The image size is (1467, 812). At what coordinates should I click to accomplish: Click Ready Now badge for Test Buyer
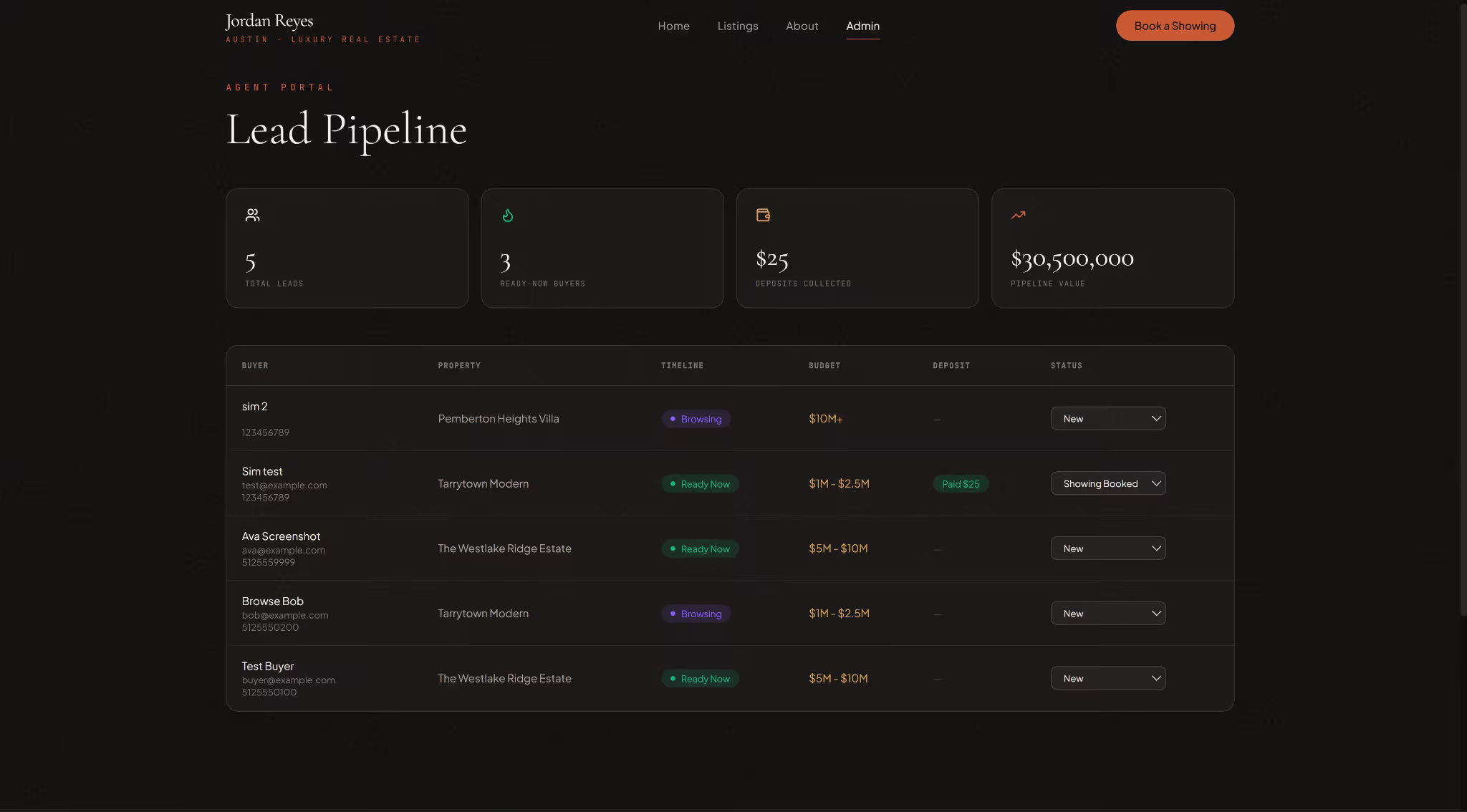click(700, 679)
